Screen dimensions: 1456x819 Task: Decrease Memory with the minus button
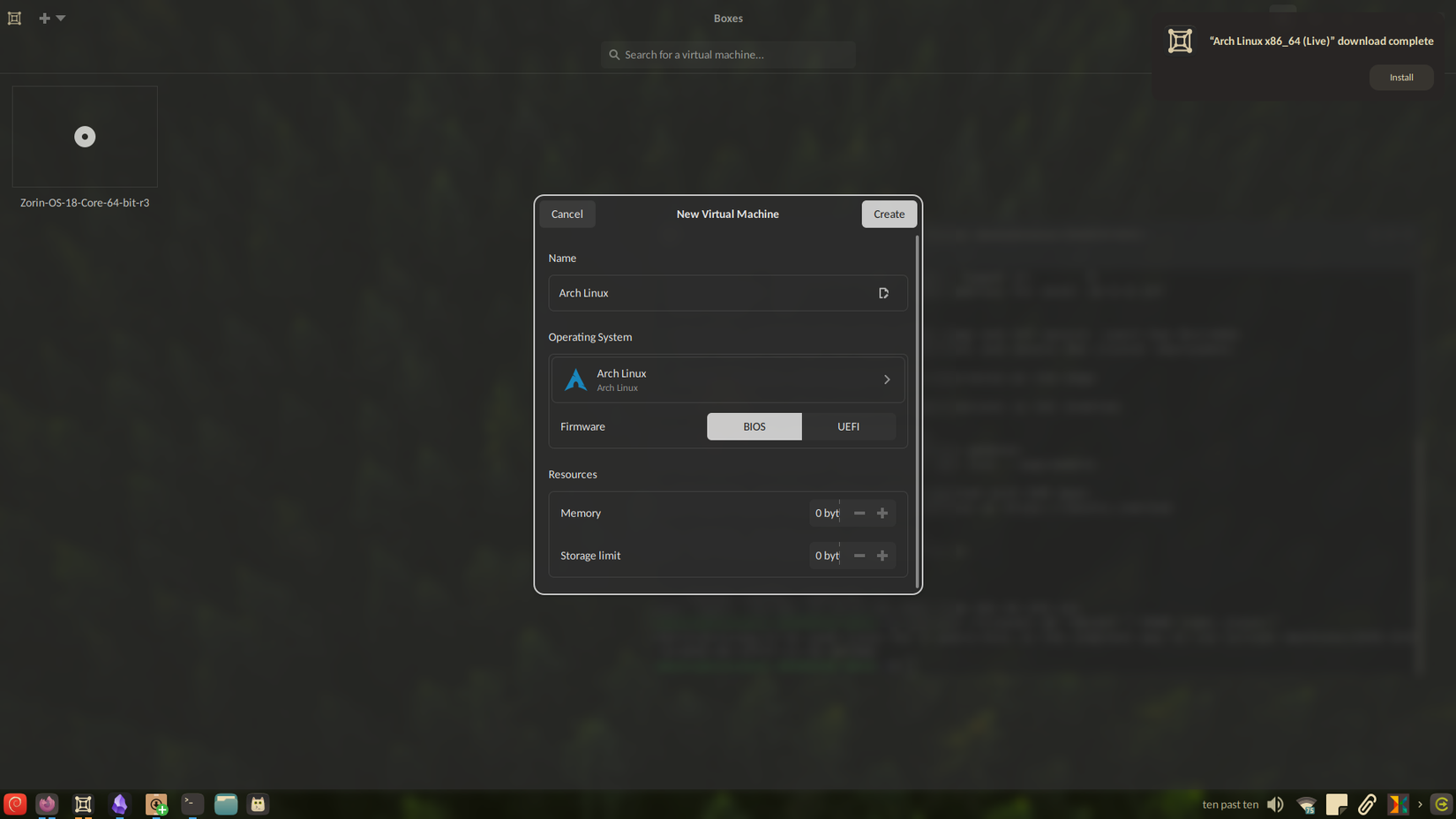859,513
